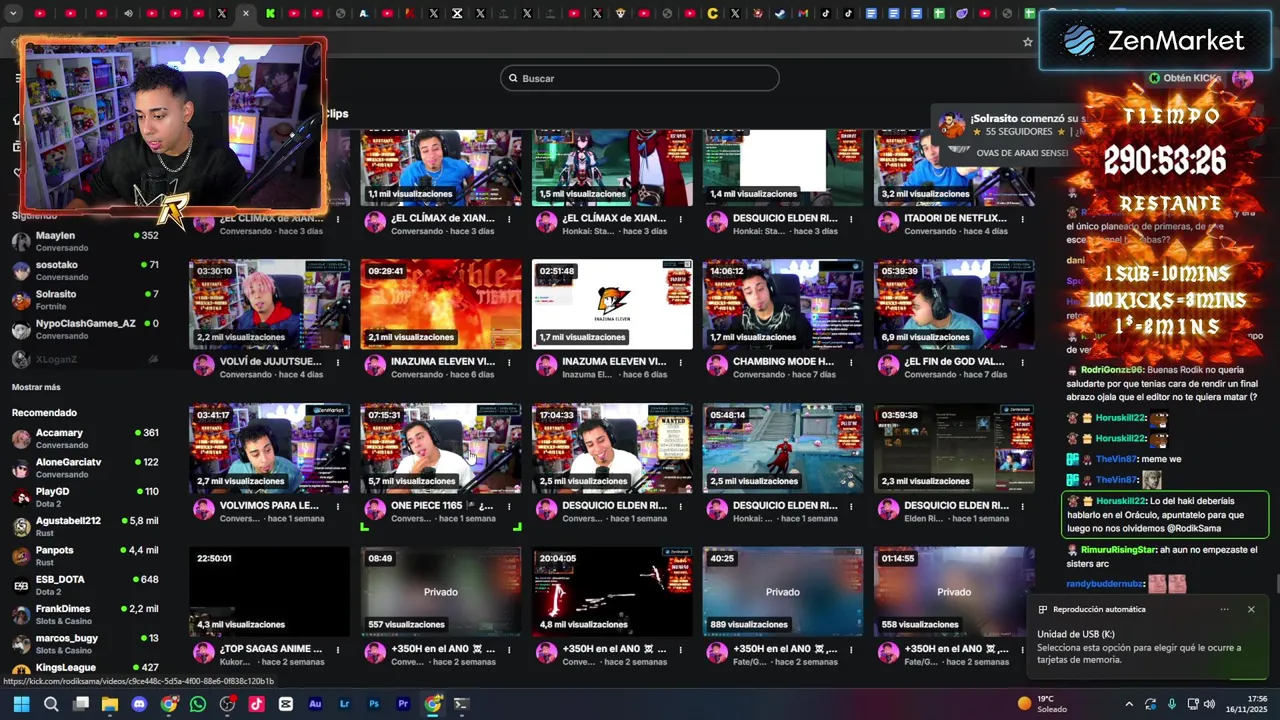
Task: Open FrankDimes Slots & Casino channel
Action: pos(85,614)
